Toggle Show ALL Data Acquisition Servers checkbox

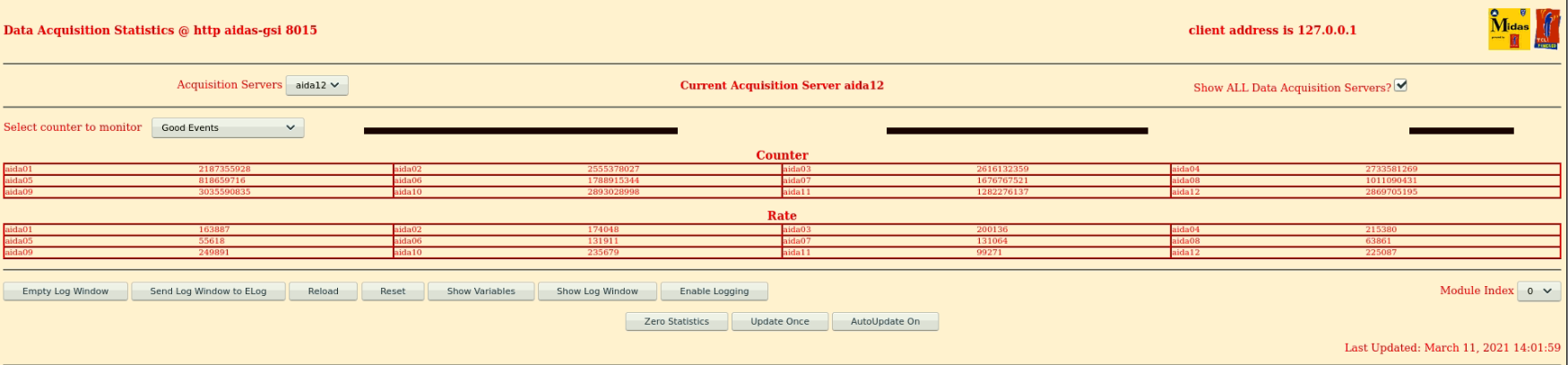click(x=1400, y=85)
